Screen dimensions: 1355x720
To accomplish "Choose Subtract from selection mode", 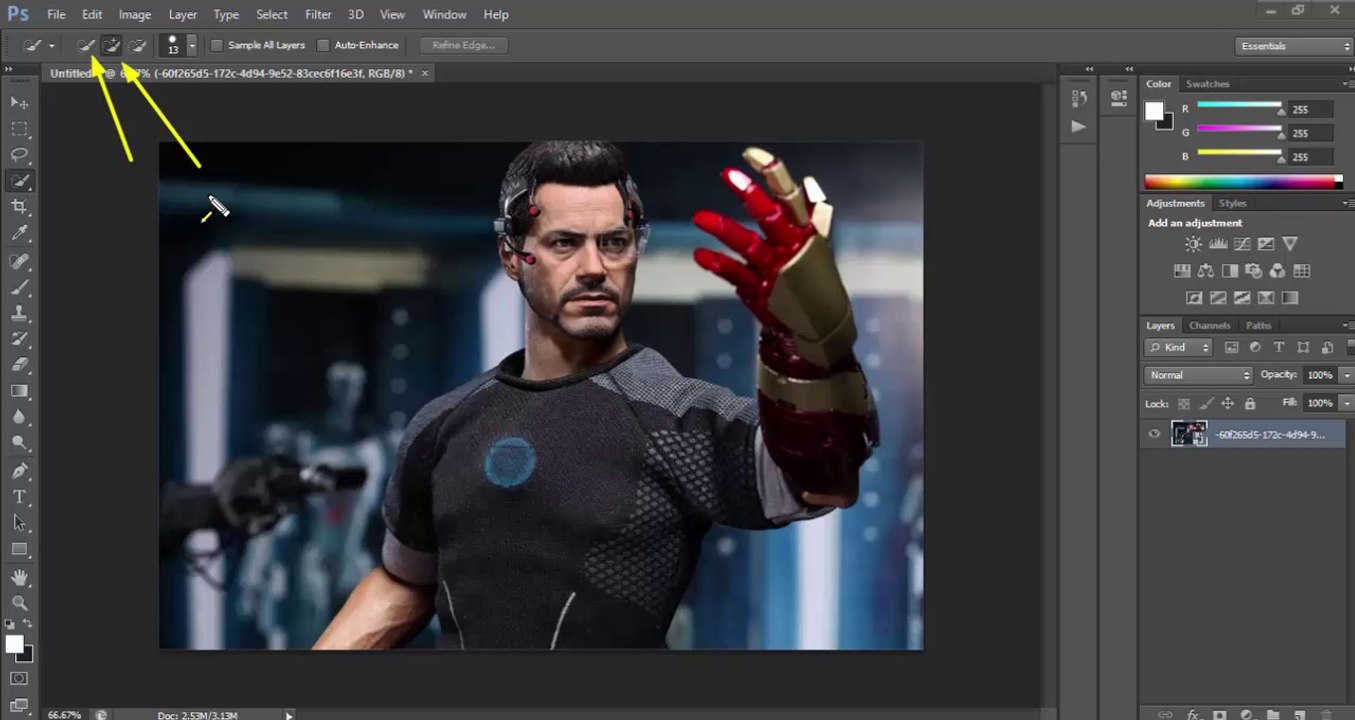I will click(x=138, y=45).
